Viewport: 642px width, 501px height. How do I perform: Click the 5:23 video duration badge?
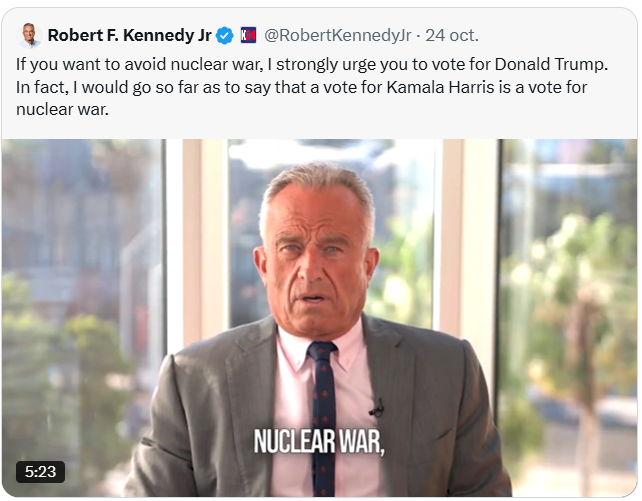40,472
